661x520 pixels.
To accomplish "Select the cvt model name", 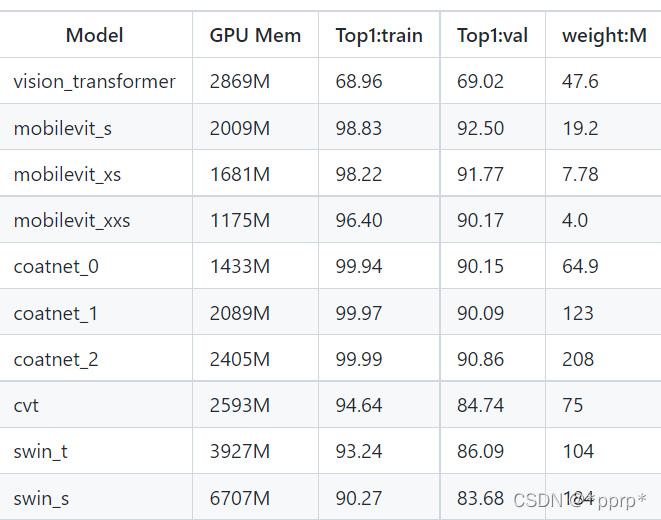I will click(x=26, y=406).
